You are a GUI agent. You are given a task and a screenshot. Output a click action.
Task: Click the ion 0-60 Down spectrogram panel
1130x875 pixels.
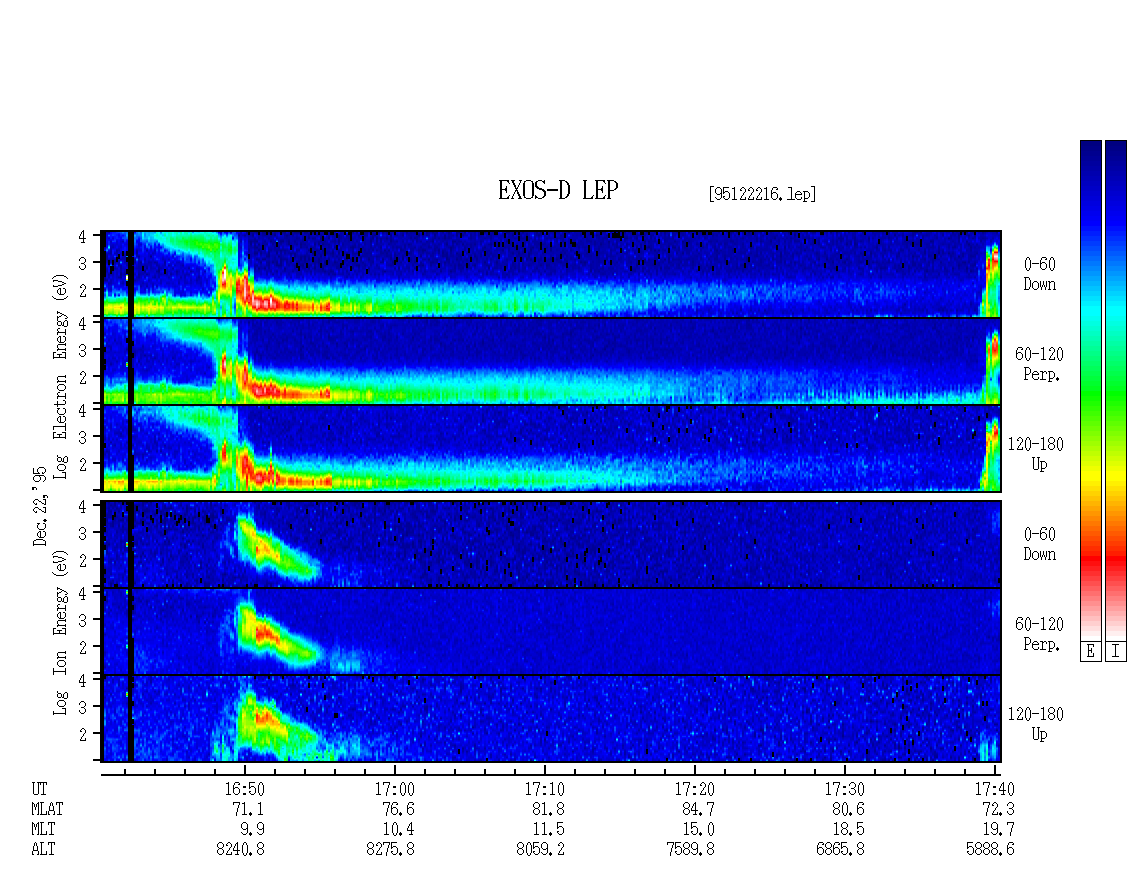pyautogui.click(x=551, y=544)
